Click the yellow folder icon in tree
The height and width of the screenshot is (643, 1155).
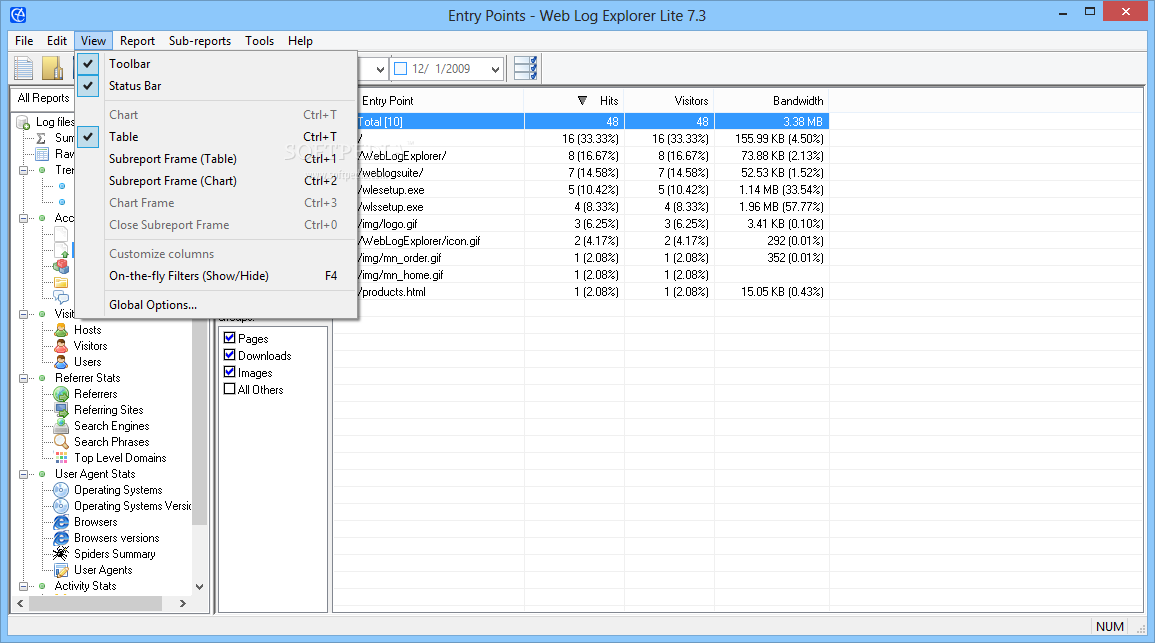pyautogui.click(x=61, y=282)
